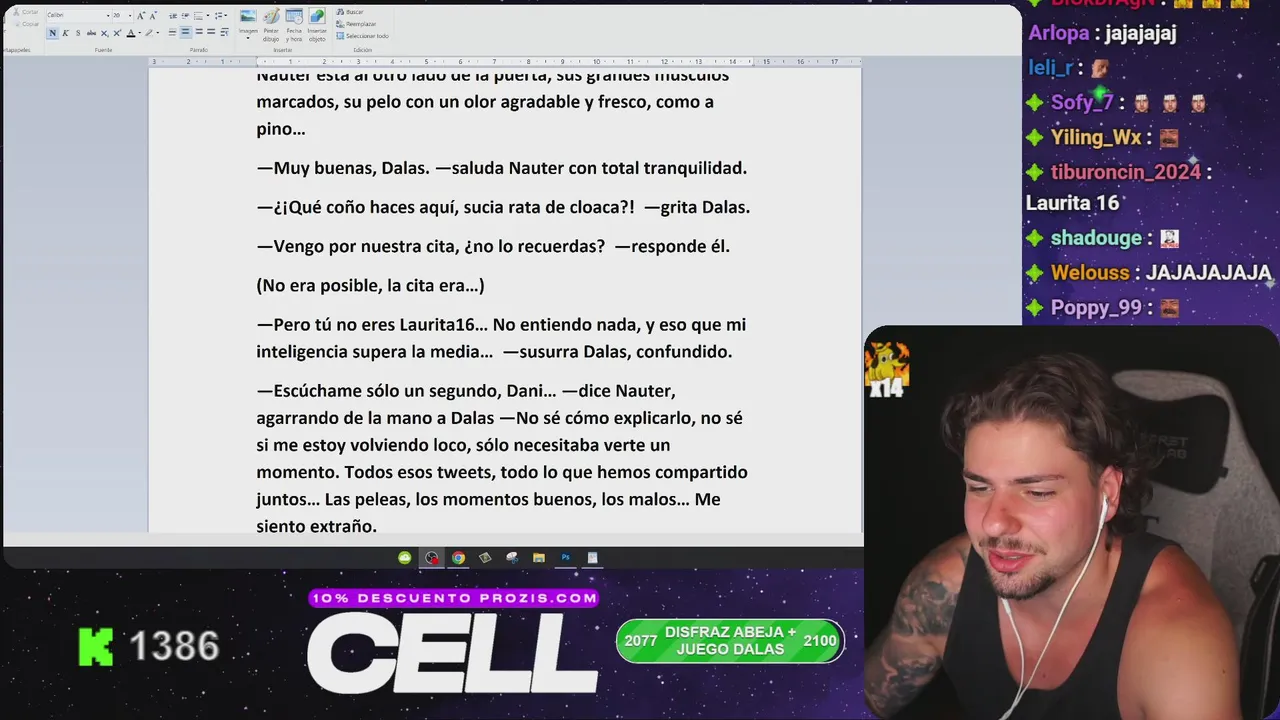The width and height of the screenshot is (1280, 720).
Task: Open the WordPad document icon in the taskbar
Action: click(593, 558)
